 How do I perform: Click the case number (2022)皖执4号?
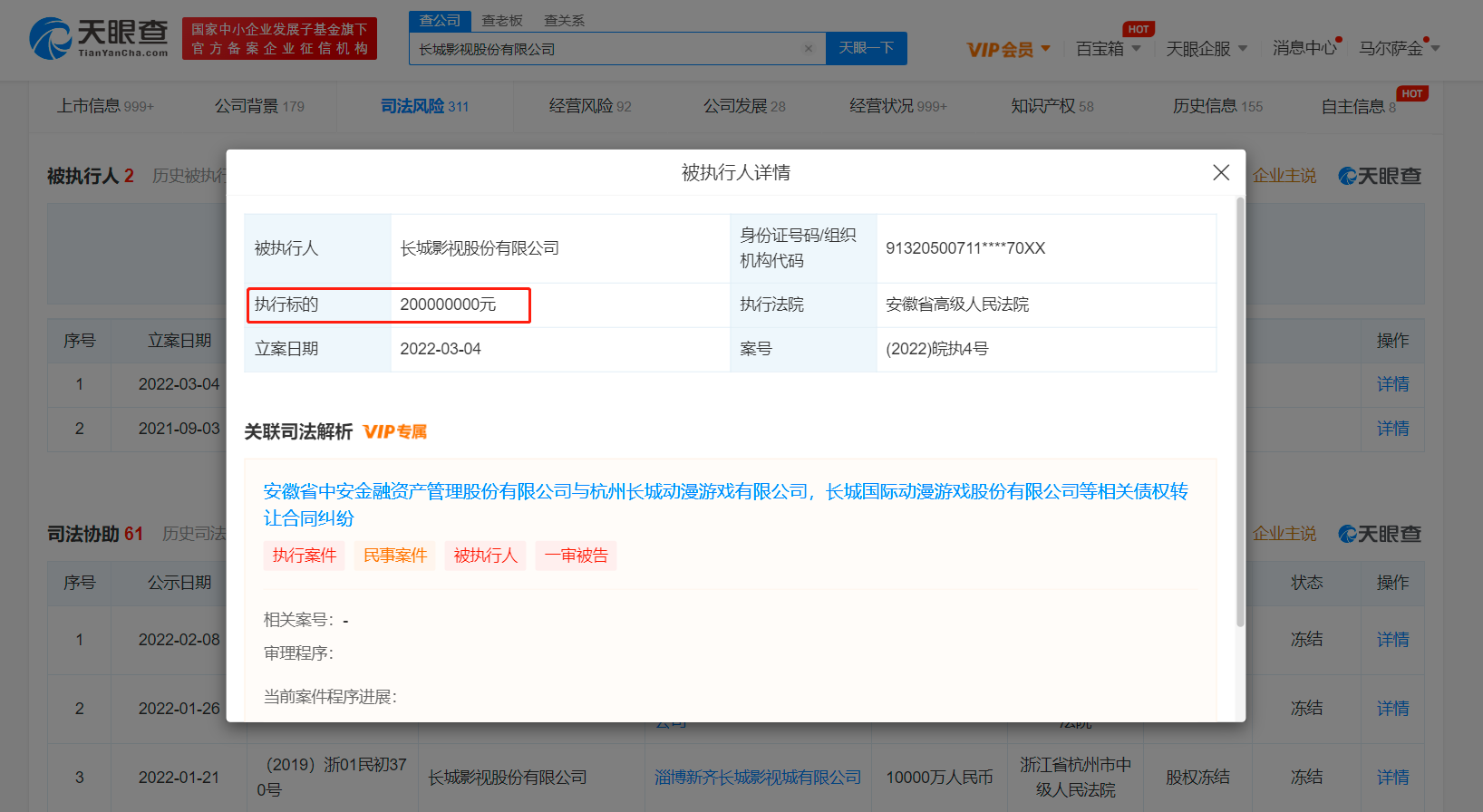(936, 349)
